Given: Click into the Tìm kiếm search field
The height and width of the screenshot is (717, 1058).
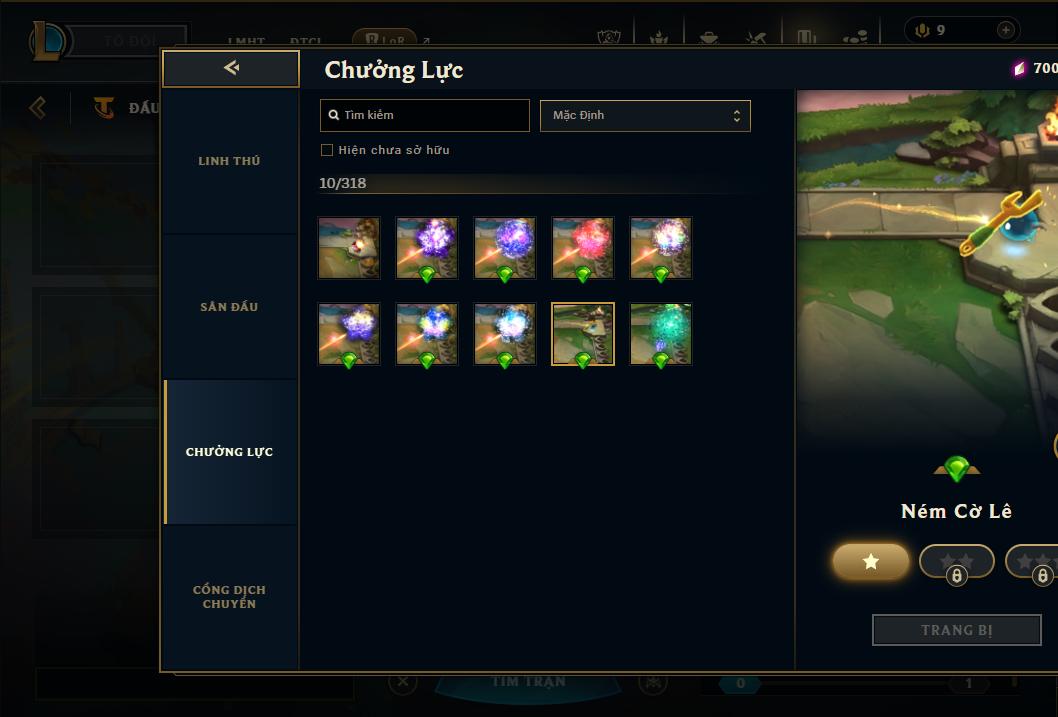Looking at the screenshot, I should point(424,115).
